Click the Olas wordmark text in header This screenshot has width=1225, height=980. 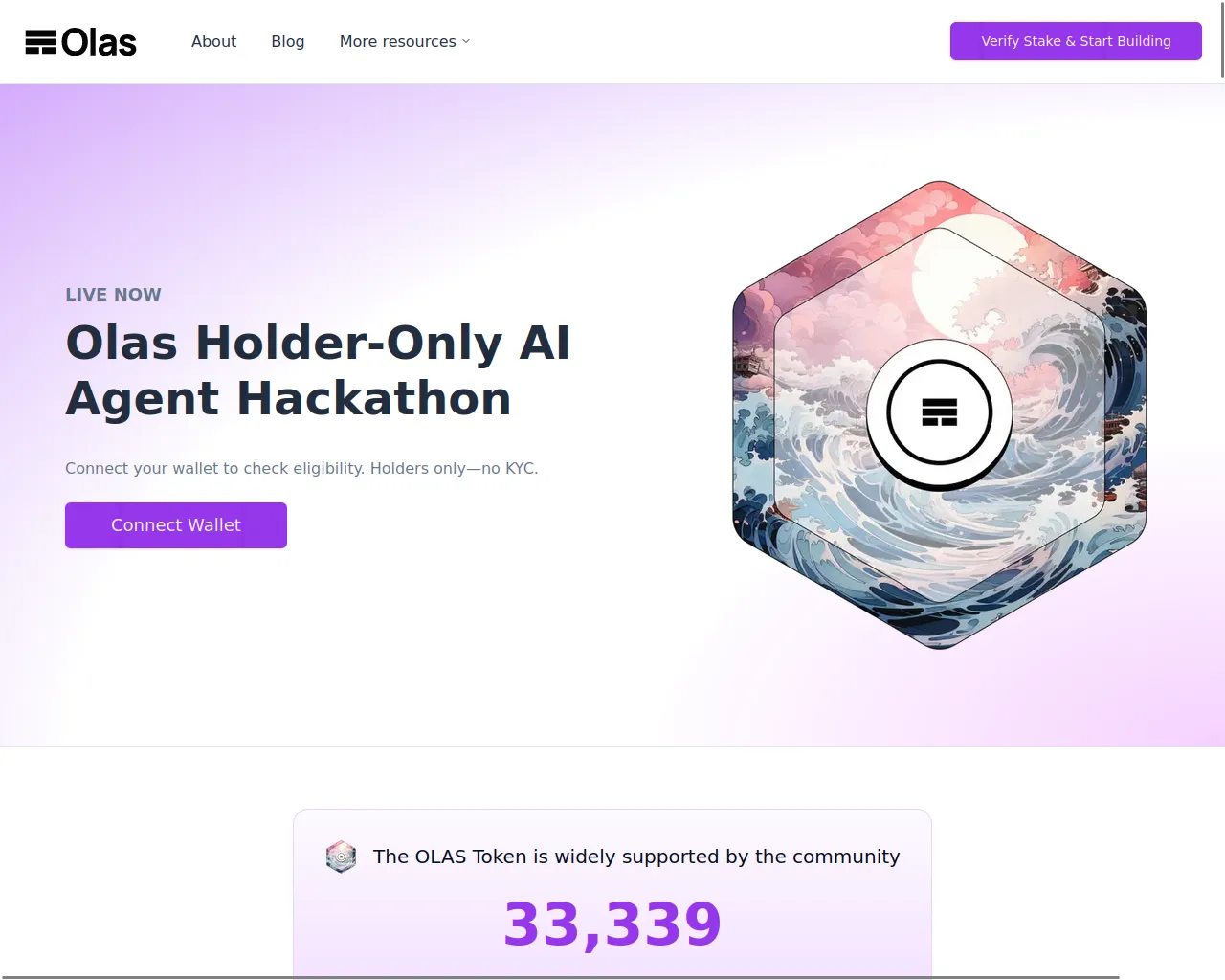[99, 42]
